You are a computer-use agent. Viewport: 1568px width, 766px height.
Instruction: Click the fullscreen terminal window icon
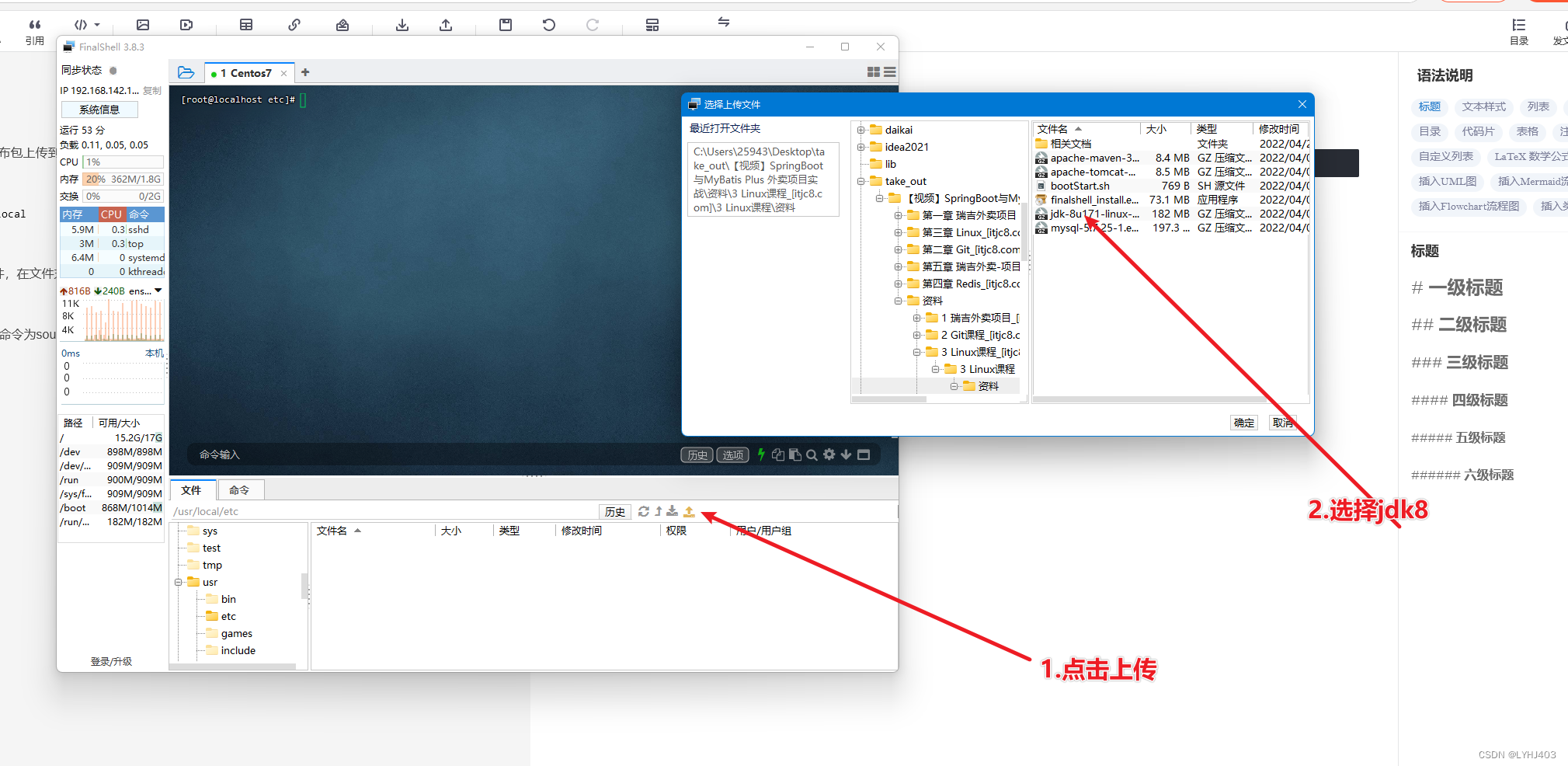tap(864, 454)
